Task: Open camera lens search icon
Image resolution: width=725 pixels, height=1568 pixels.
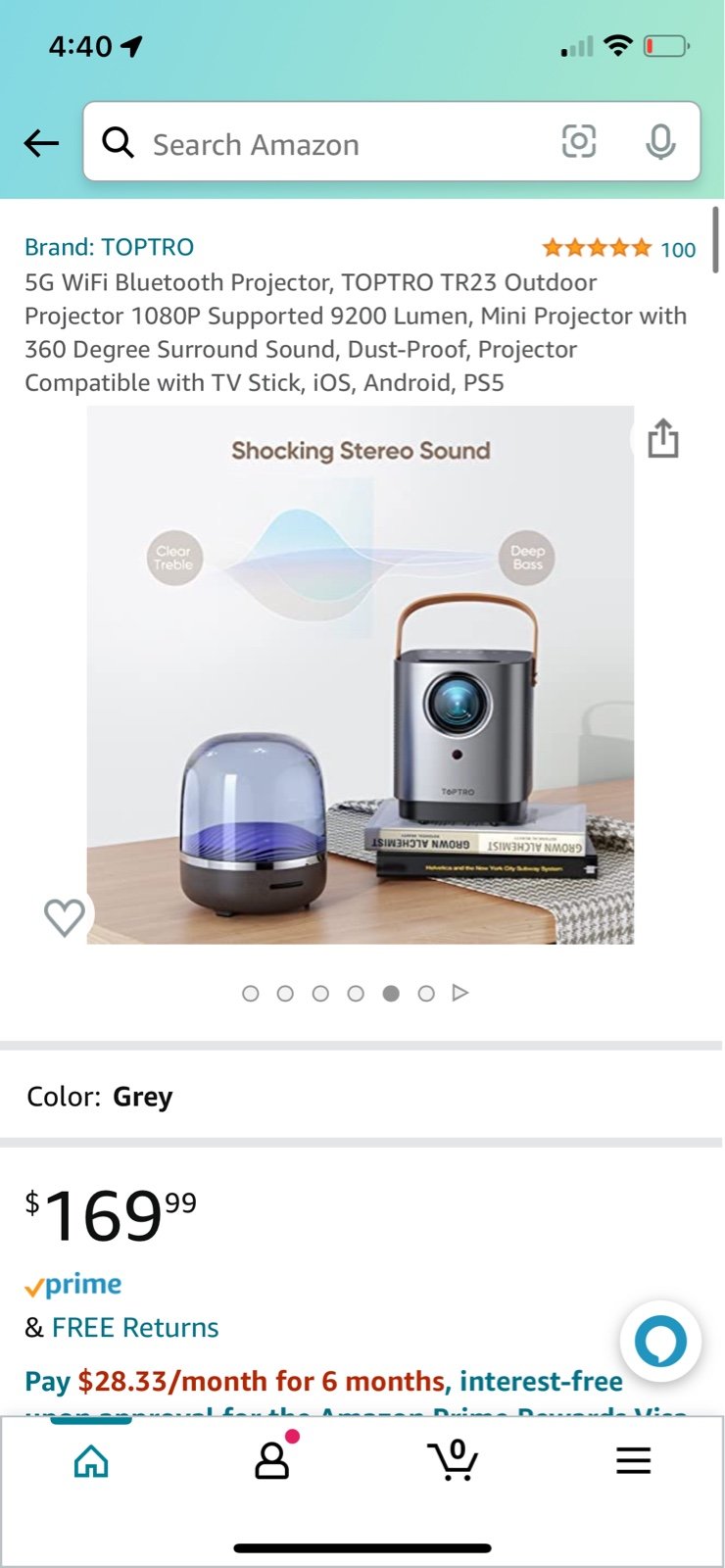Action: 579,142
